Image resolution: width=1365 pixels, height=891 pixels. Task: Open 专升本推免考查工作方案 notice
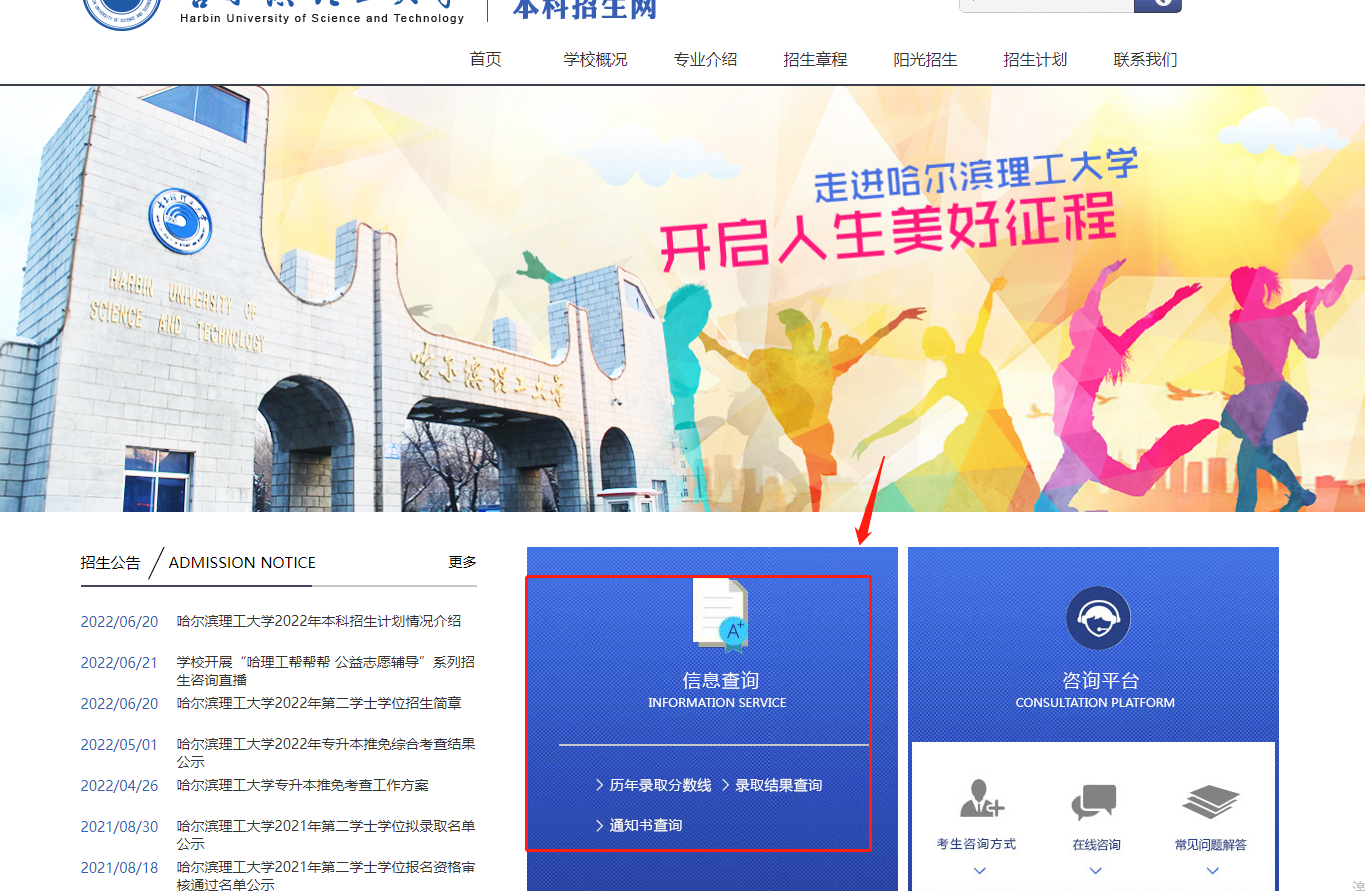tap(303, 785)
